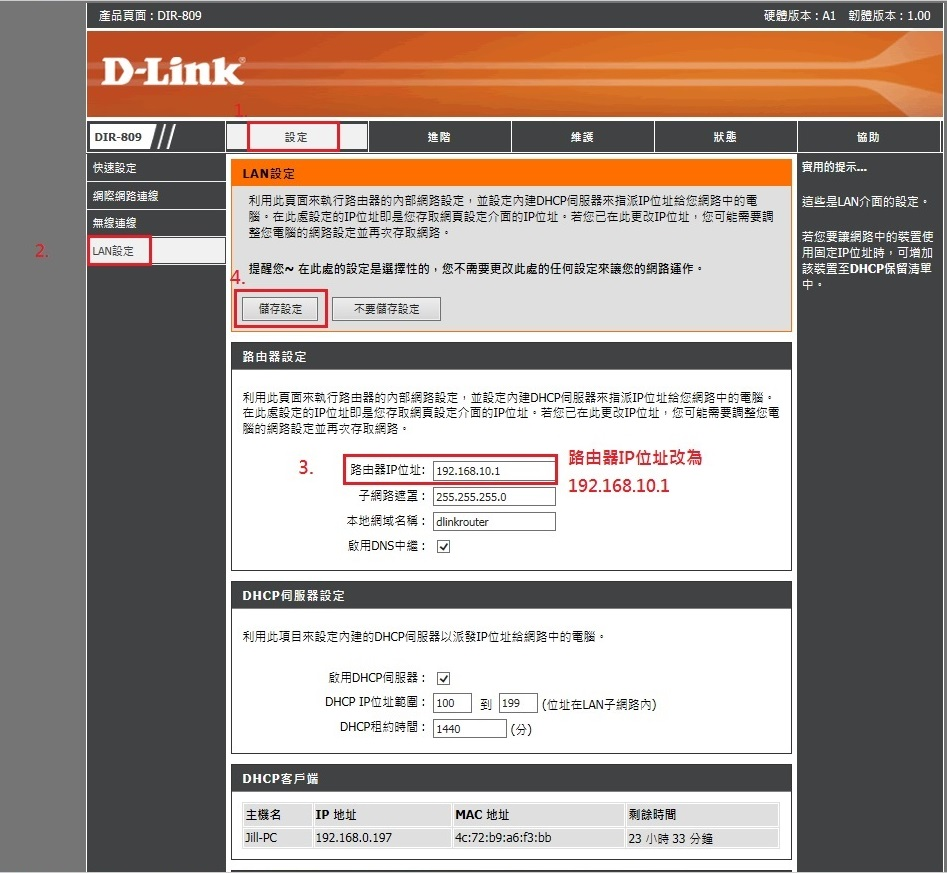Click the D-Link logo
Image resolution: width=947 pixels, height=873 pixels.
172,71
